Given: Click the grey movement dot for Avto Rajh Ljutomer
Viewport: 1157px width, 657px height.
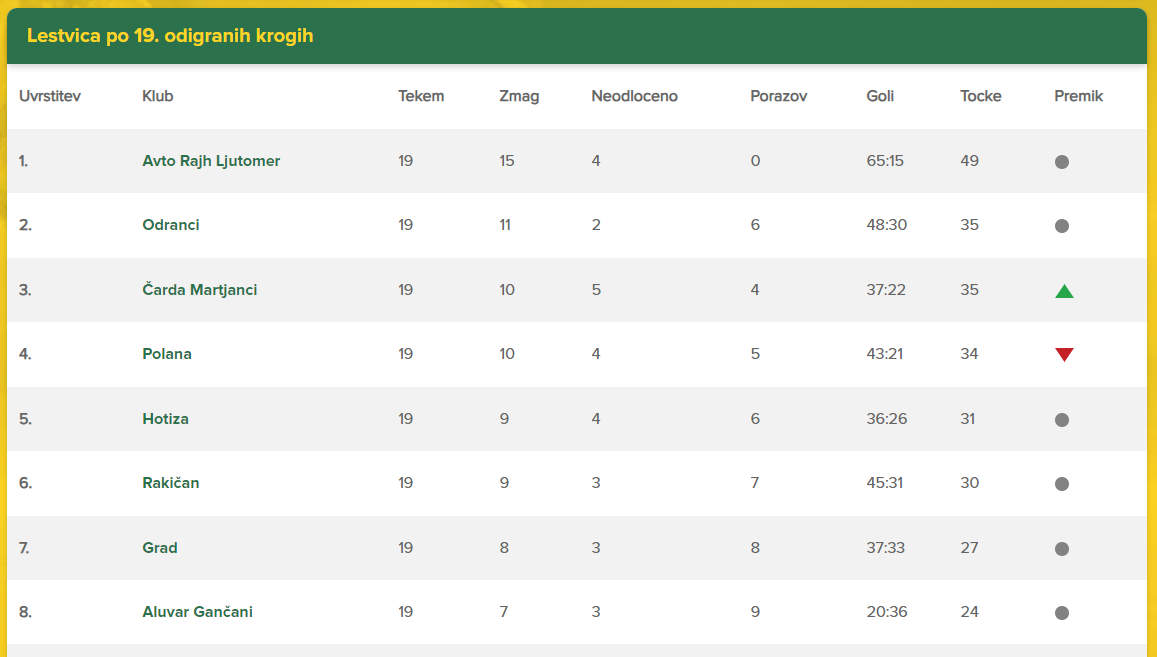Looking at the screenshot, I should 1062,162.
